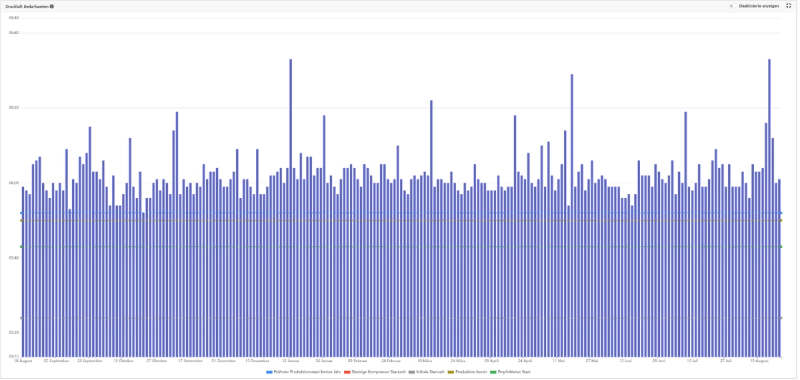Image resolution: width=800 pixels, height=380 pixels.
Task: Click the 10 März axis label
Action: click(424, 361)
